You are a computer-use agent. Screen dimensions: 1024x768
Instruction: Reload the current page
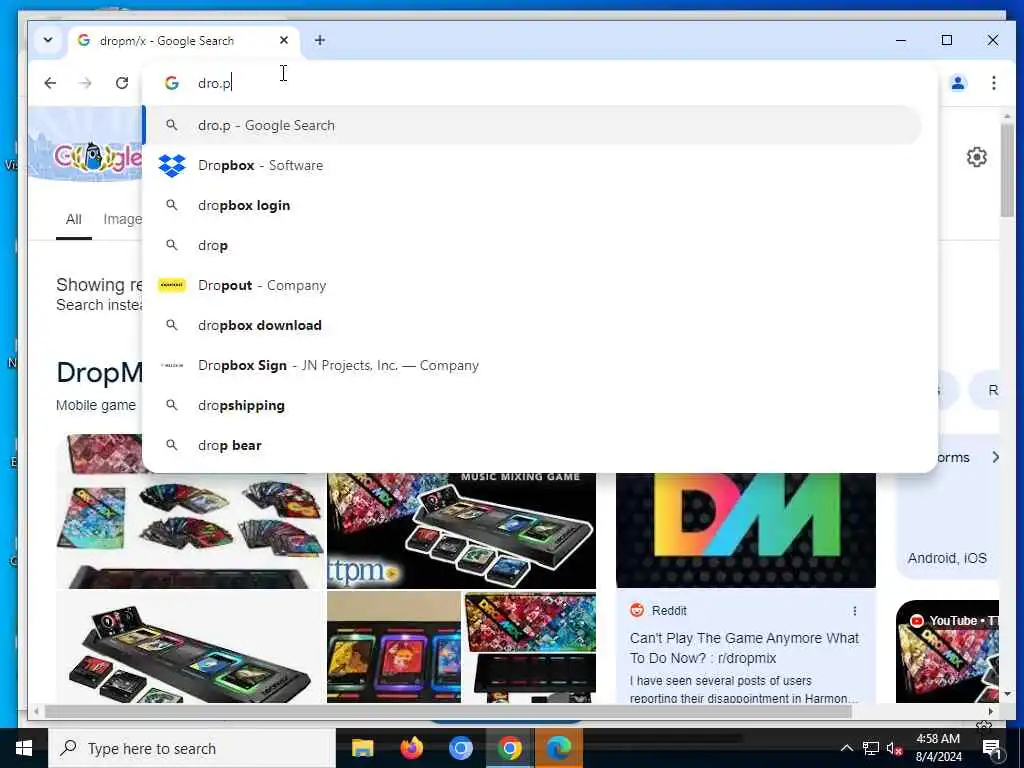tap(121, 83)
